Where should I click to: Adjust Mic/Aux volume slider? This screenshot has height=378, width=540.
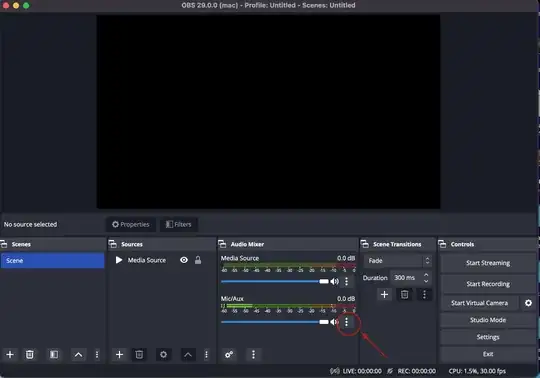pos(275,322)
